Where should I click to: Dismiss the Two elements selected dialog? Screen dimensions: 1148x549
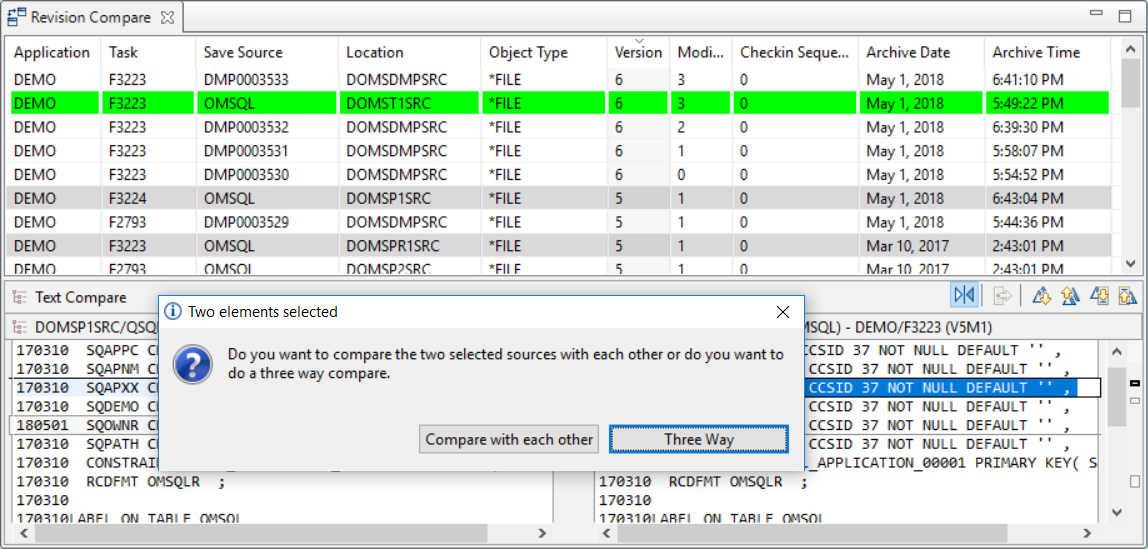coord(783,312)
